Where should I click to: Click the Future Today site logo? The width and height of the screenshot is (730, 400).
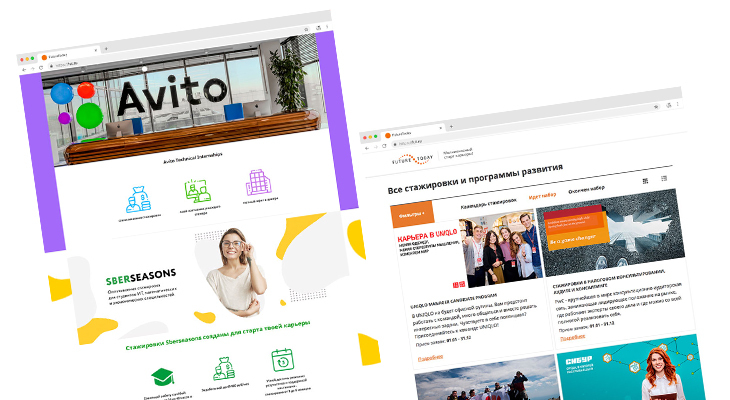412,159
